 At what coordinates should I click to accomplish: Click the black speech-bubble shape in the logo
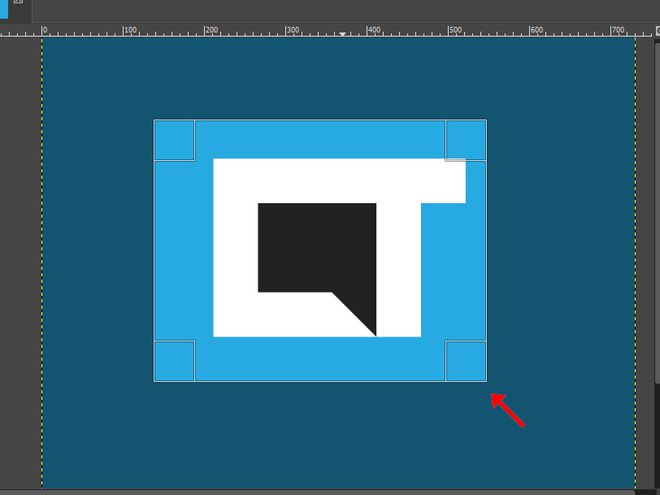point(317,269)
